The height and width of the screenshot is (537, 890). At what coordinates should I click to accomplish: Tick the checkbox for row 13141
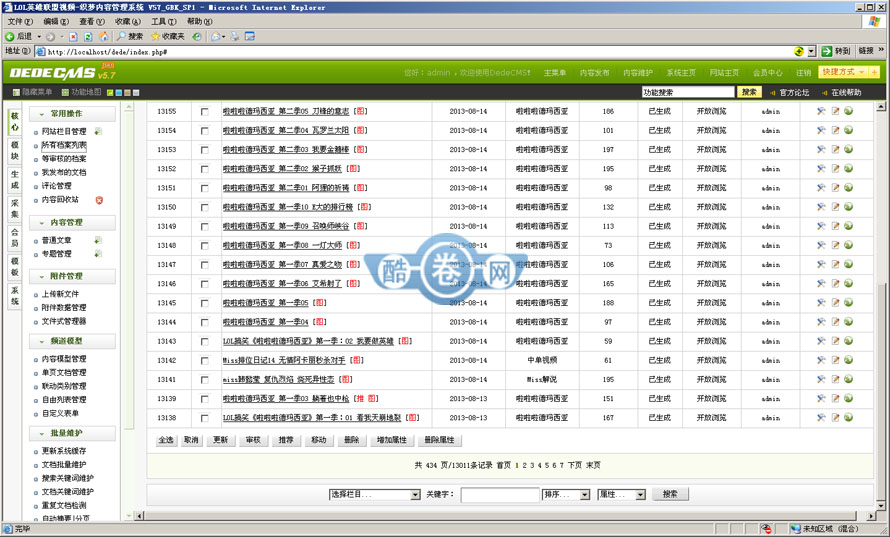pyautogui.click(x=204, y=380)
